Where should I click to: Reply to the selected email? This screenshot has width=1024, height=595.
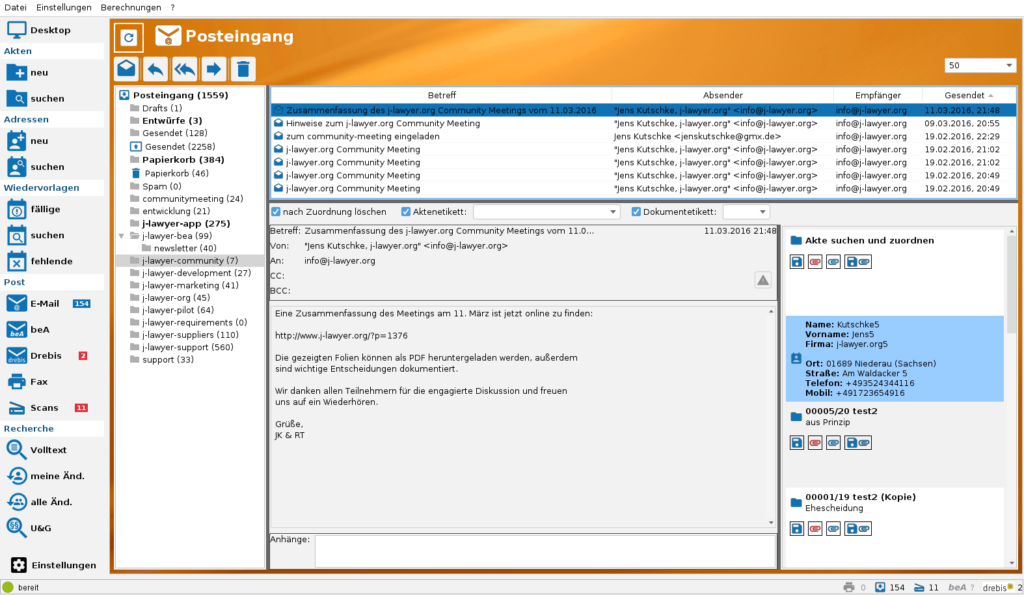[155, 69]
